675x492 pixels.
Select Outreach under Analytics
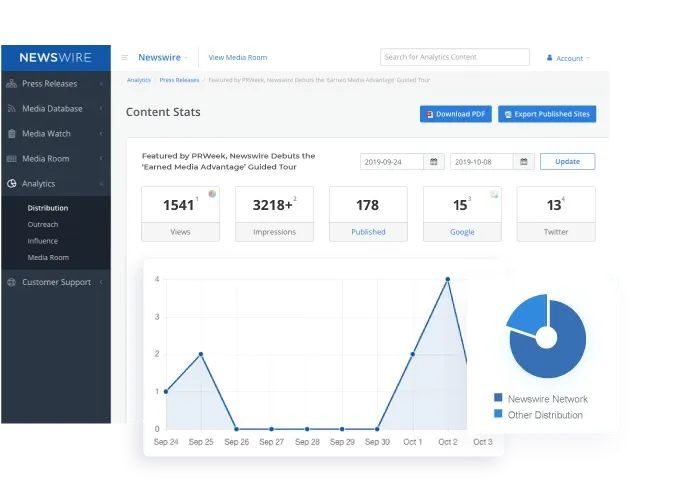43,225
